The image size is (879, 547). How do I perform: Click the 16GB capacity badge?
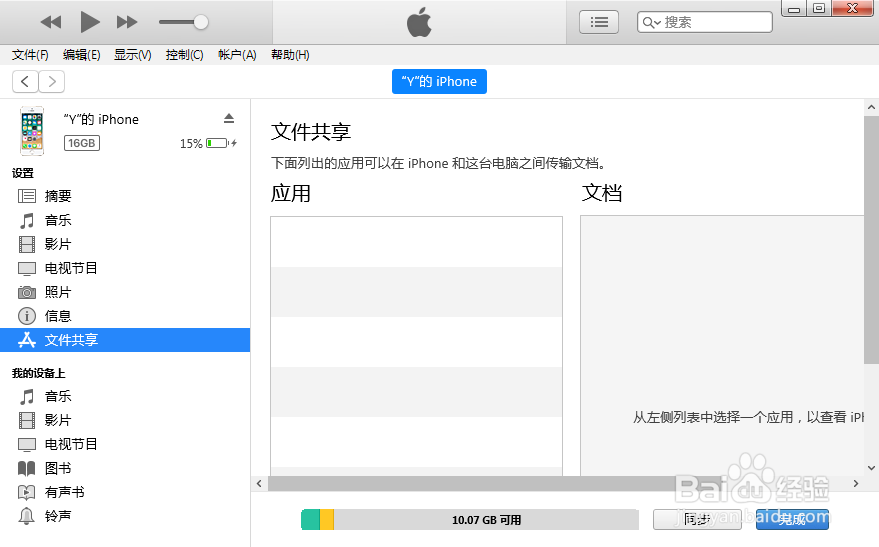point(82,143)
